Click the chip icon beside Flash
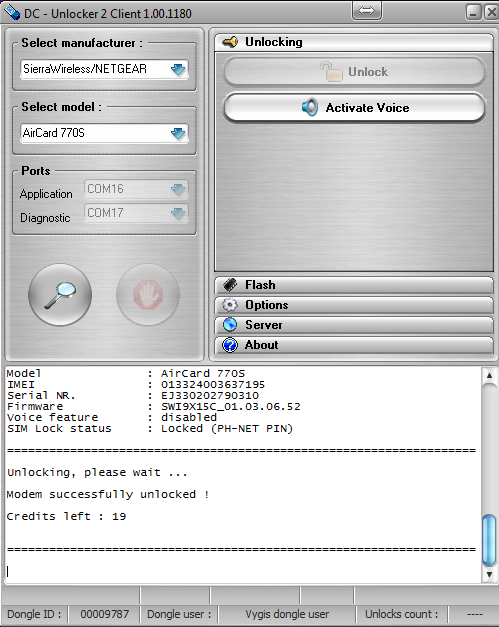The width and height of the screenshot is (499, 627). [230, 285]
